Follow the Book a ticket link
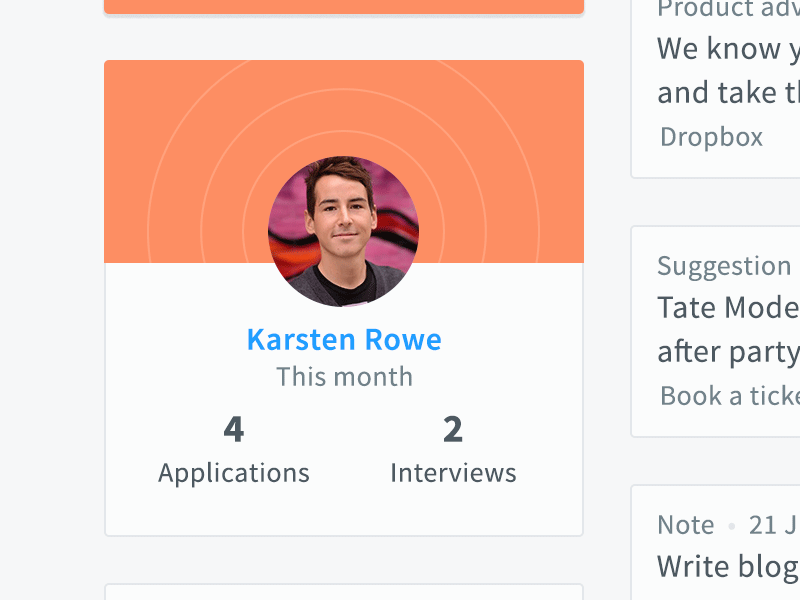 coord(730,396)
